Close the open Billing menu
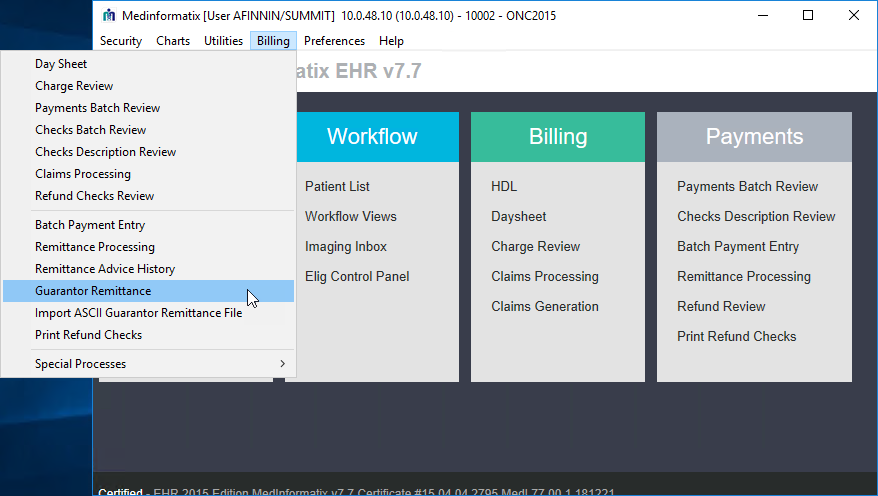Image resolution: width=878 pixels, height=496 pixels. point(273,41)
